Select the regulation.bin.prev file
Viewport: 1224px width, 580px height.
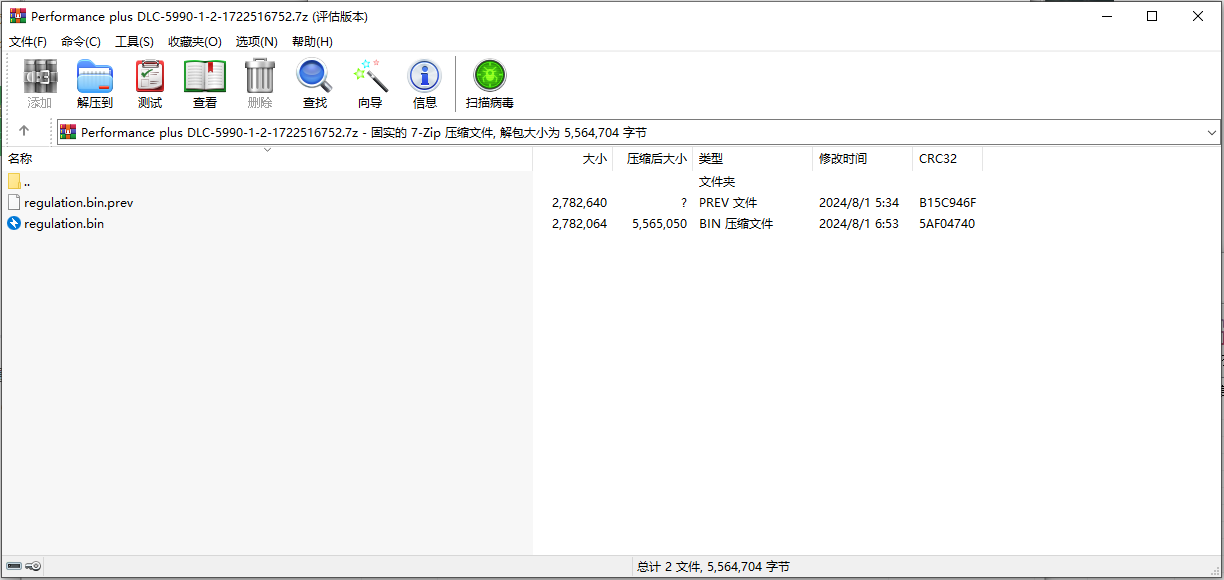(79, 202)
